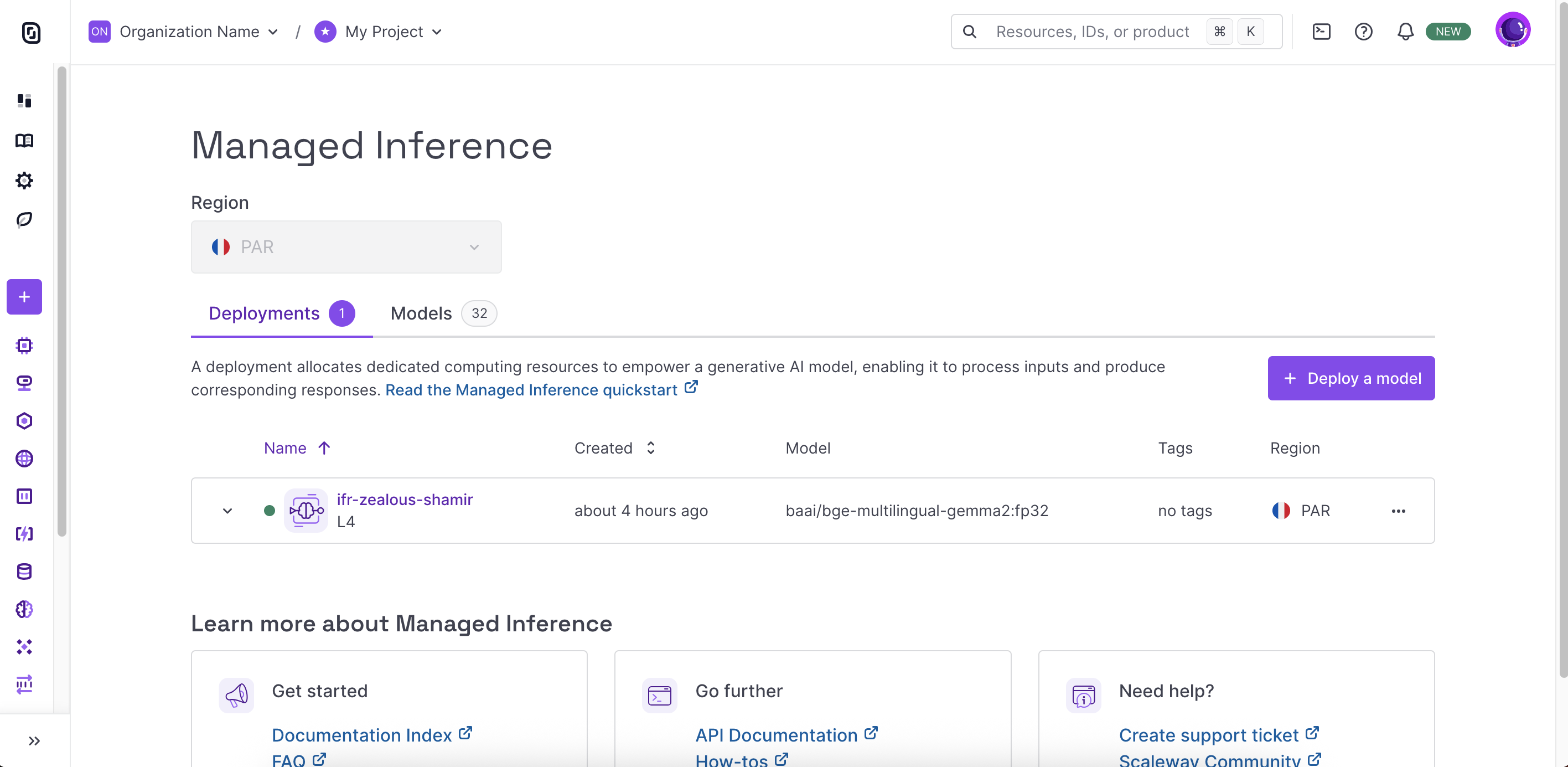
Task: Open the console terminal icon in header
Action: pos(1322,32)
